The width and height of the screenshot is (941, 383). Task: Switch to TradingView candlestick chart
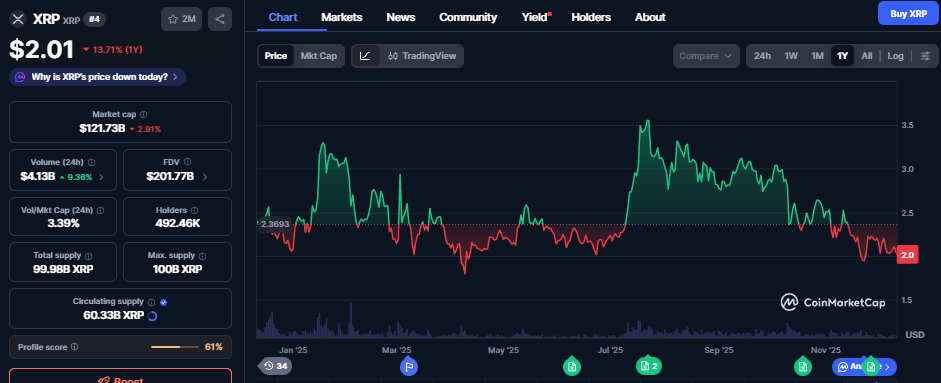[x=422, y=56]
